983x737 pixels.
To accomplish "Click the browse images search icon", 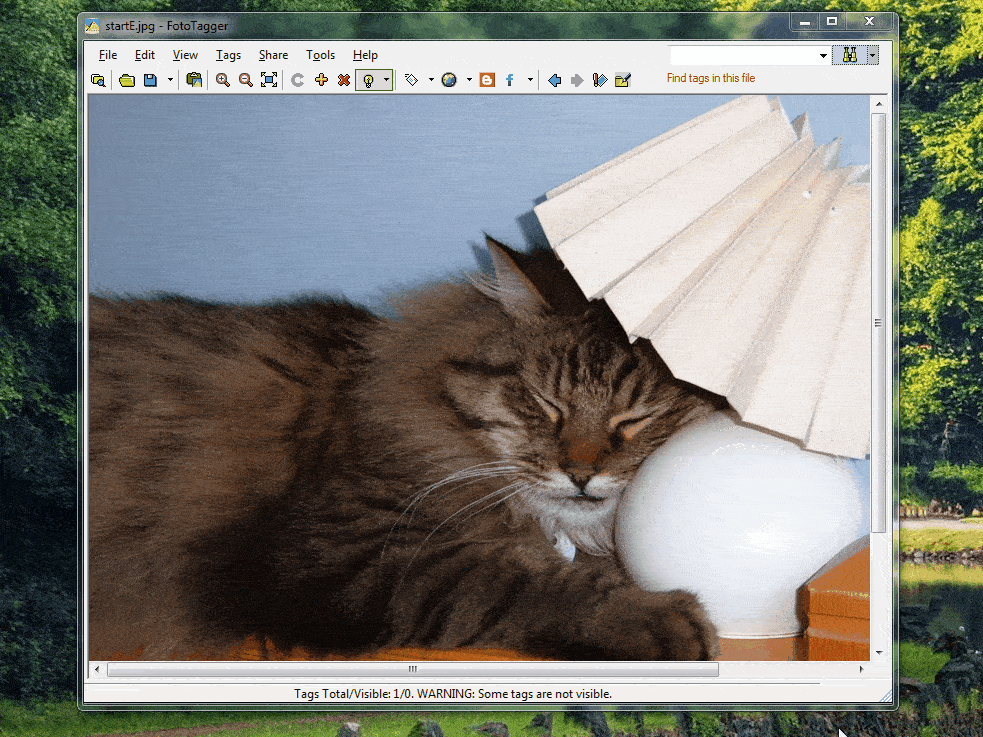I will tap(98, 80).
